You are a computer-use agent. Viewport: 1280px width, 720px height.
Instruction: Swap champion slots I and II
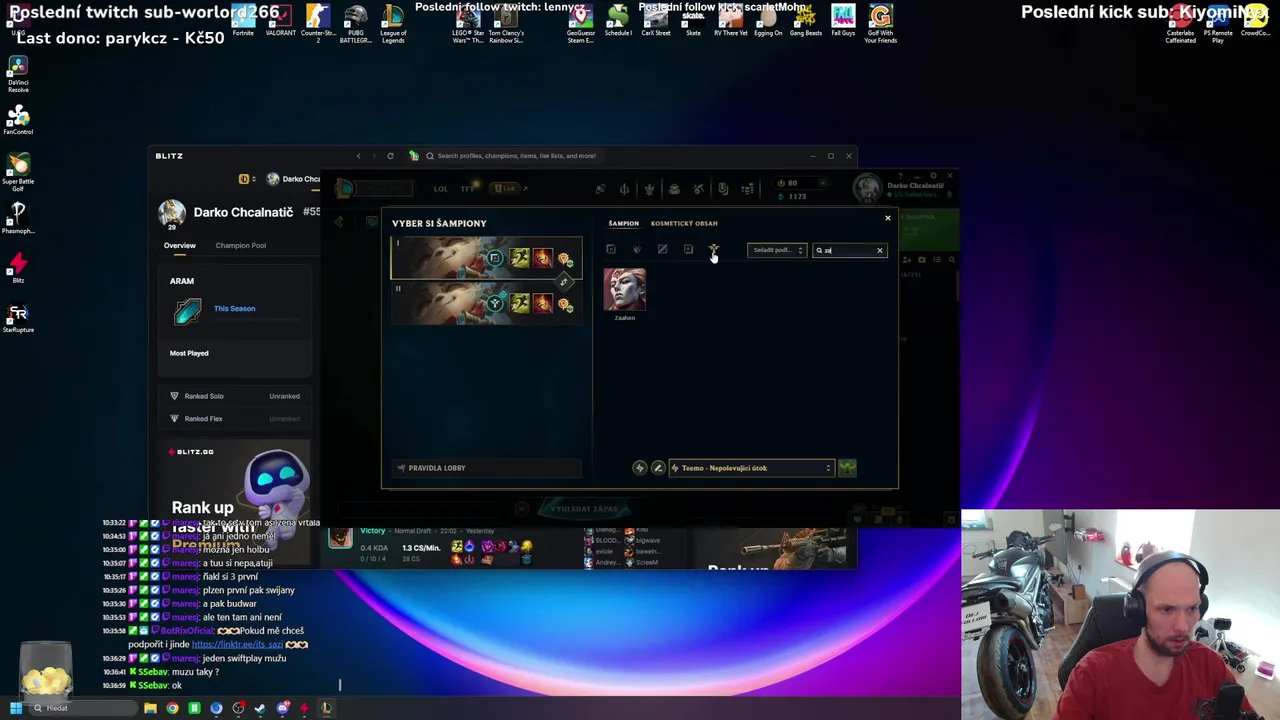(564, 281)
